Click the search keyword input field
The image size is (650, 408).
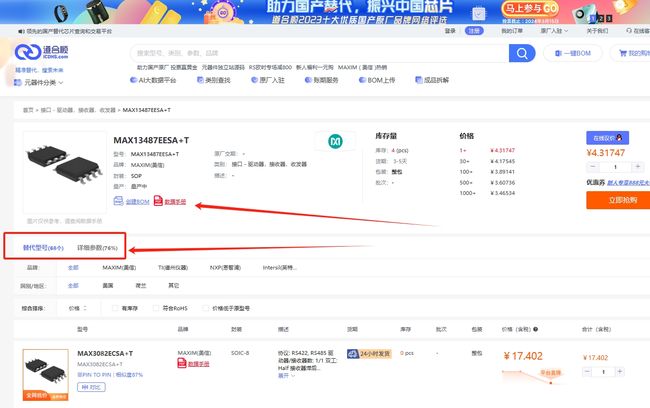pos(320,53)
